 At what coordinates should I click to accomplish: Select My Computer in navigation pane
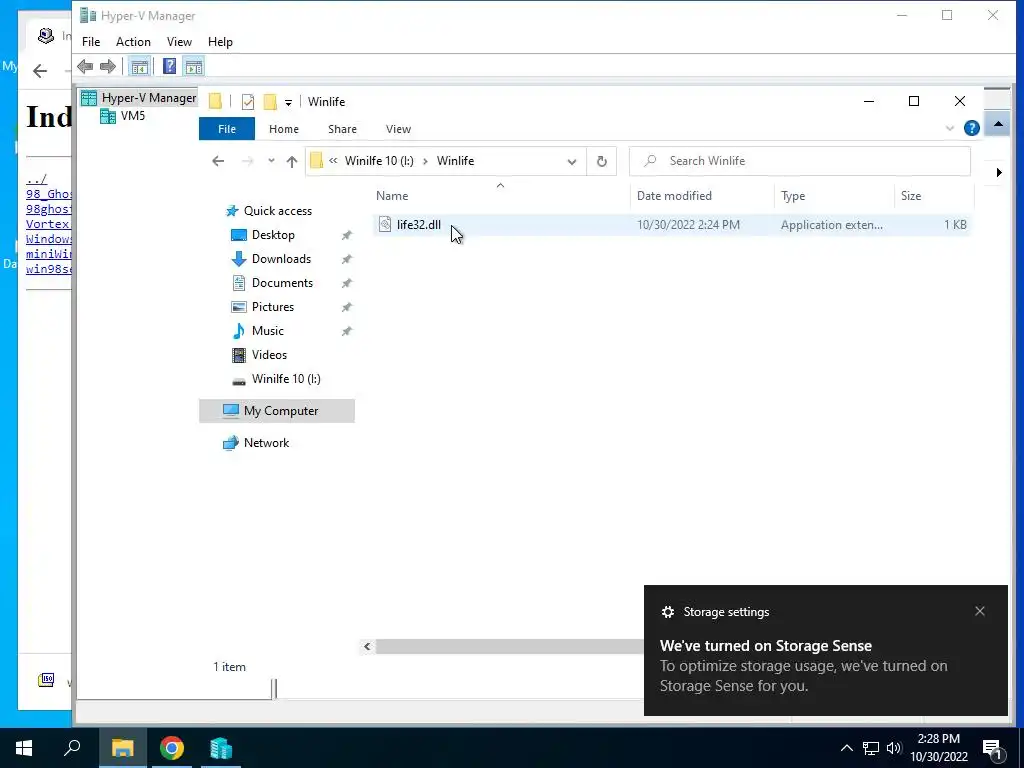coord(277,411)
